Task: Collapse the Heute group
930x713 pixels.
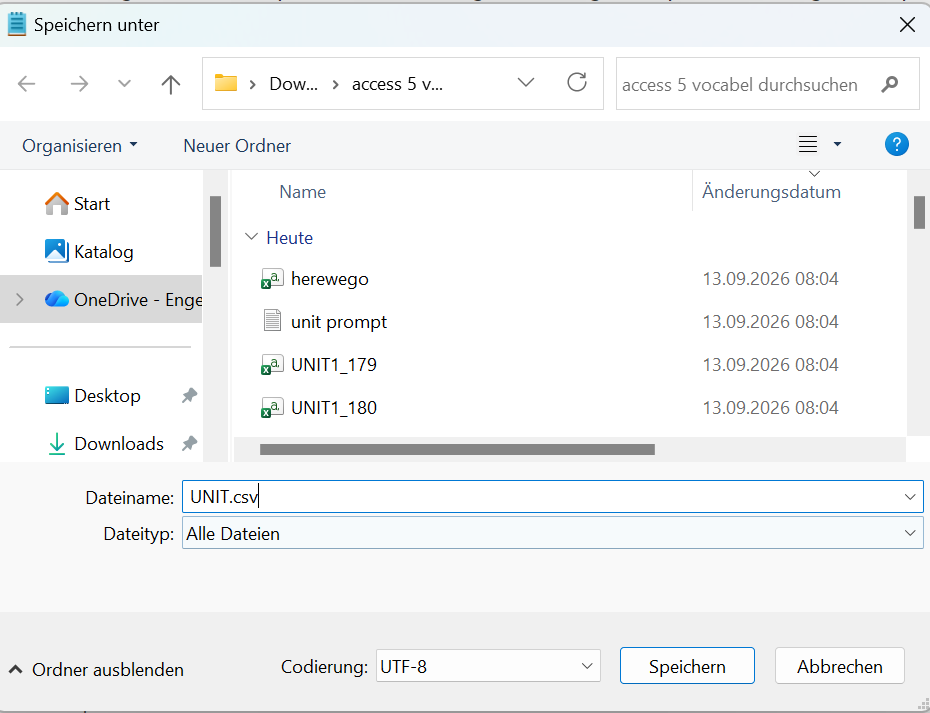Action: pyautogui.click(x=251, y=237)
